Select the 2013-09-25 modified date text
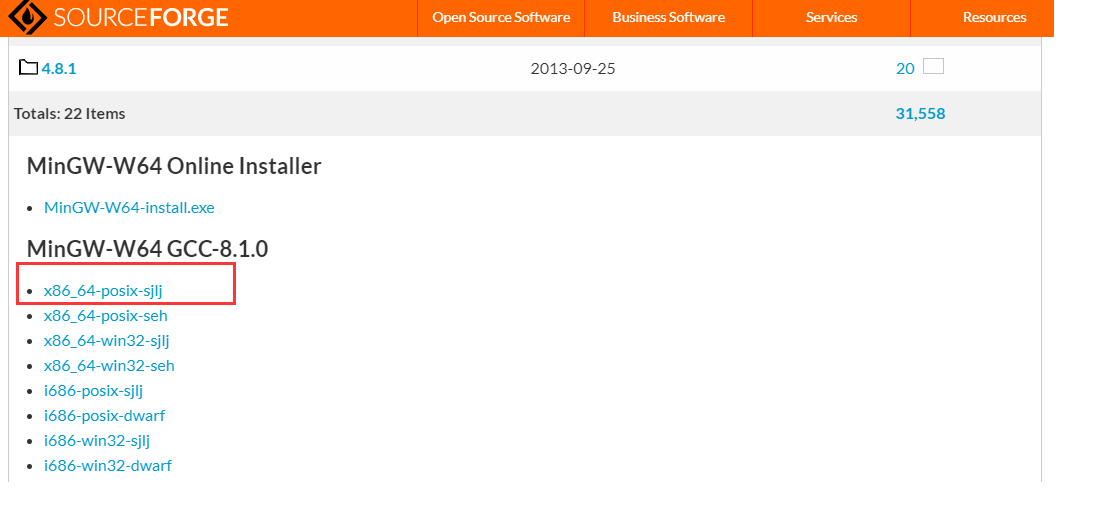The image size is (1095, 530). (x=573, y=68)
